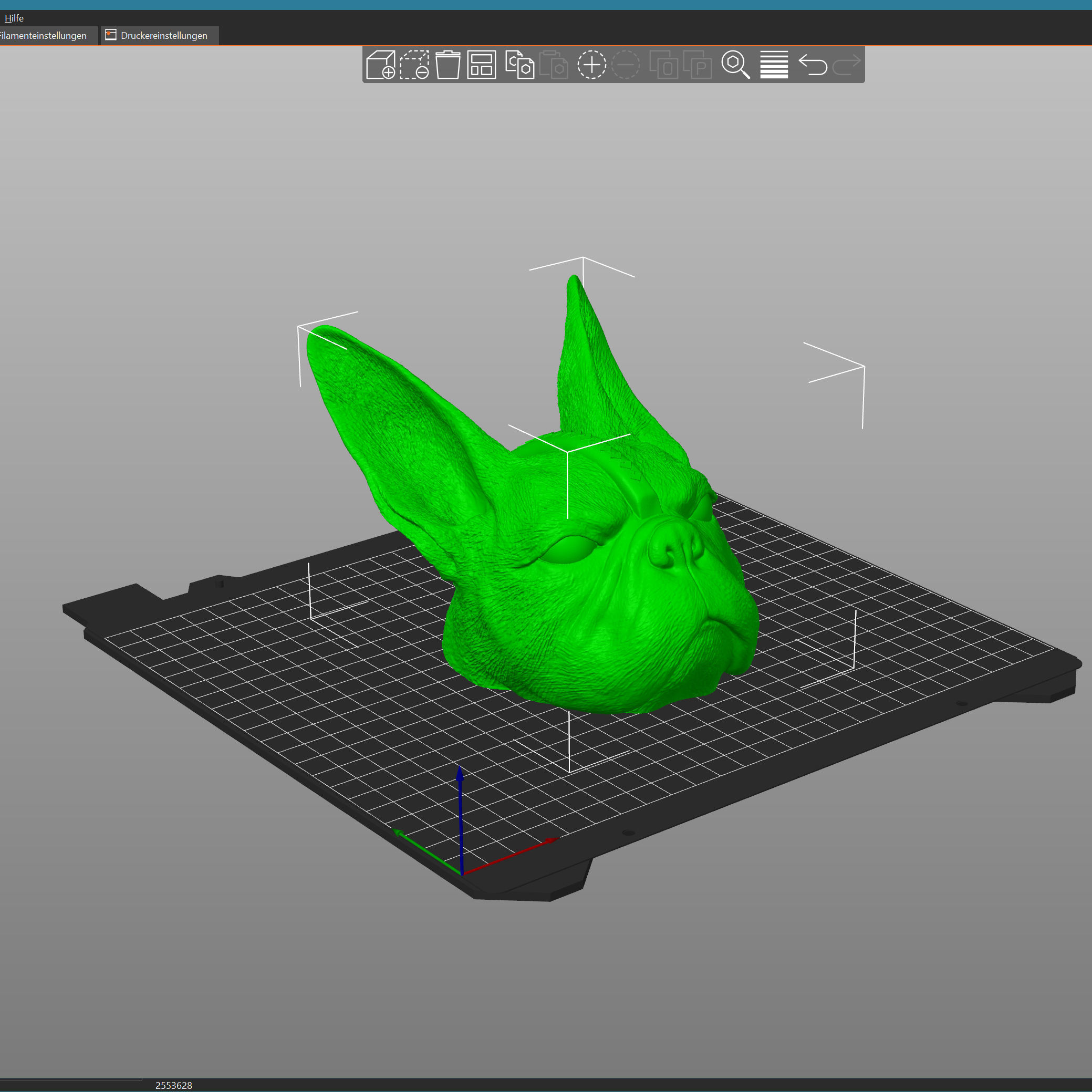This screenshot has height=1092, width=1092.
Task: Toggle variable layer height icon
Action: pos(774,65)
